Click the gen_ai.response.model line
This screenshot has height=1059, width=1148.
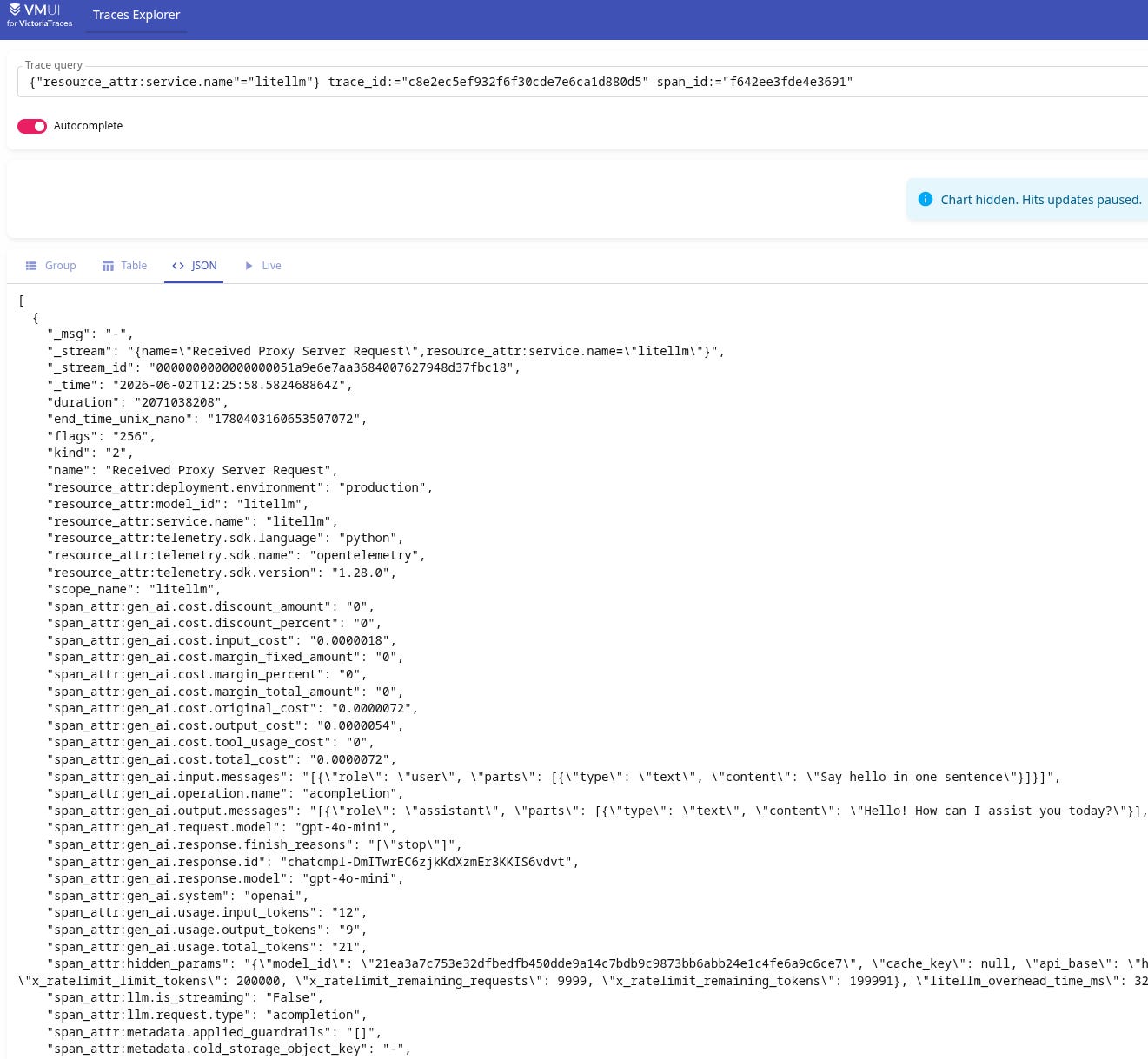225,878
